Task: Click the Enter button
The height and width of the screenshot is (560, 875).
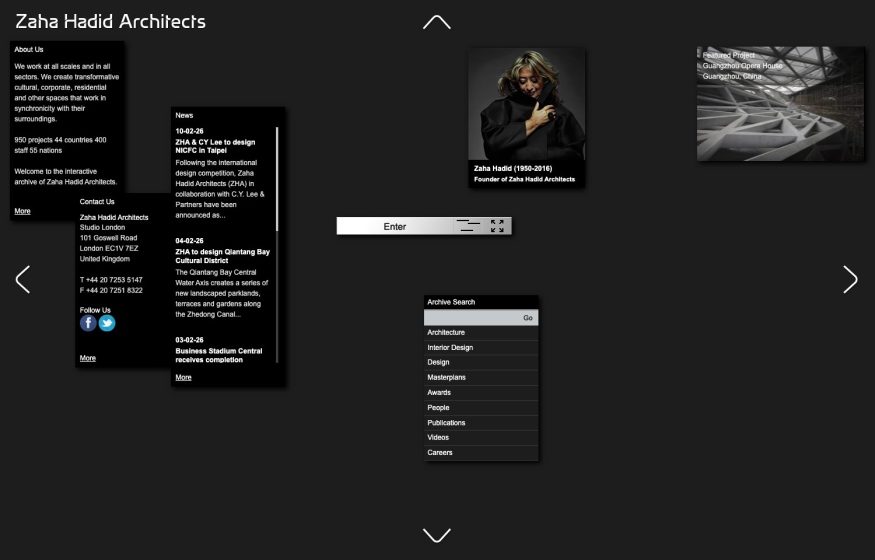Action: point(395,226)
